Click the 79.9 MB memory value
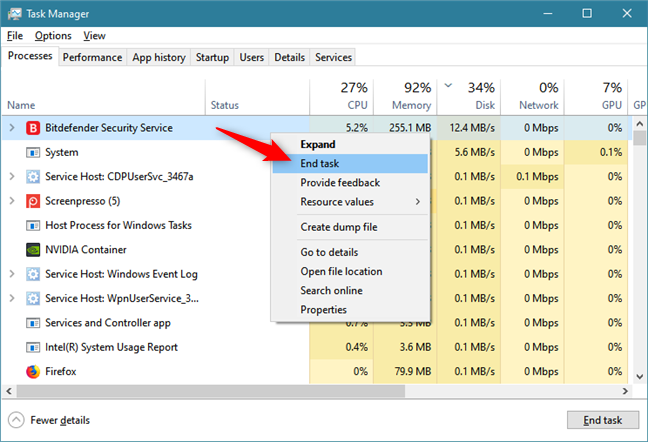648x442 pixels. (x=413, y=372)
